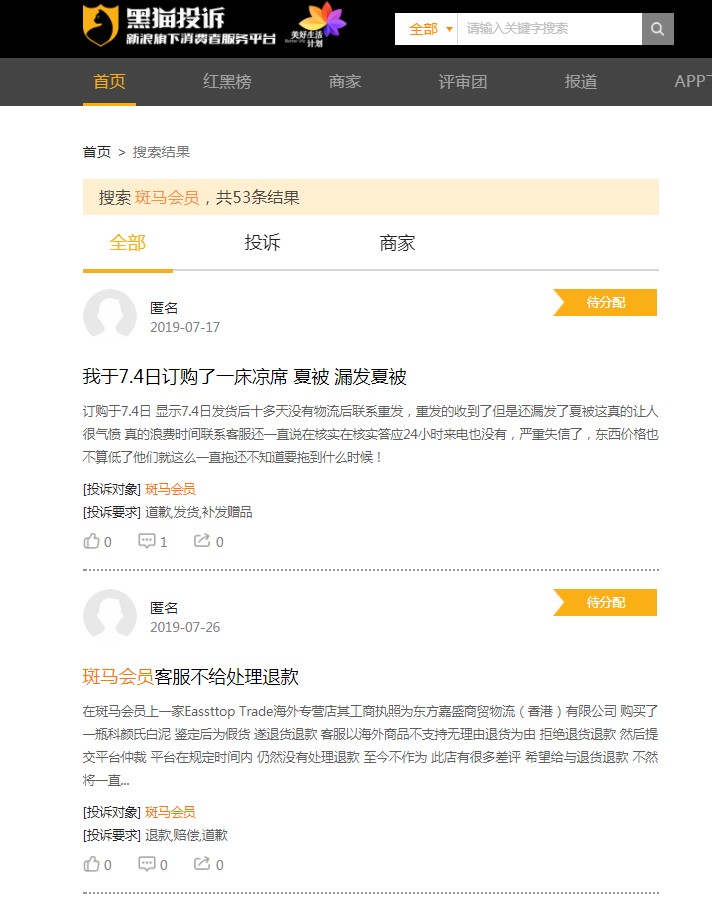Switch to the 商家 results tab
The height and width of the screenshot is (902, 712).
coord(397,243)
